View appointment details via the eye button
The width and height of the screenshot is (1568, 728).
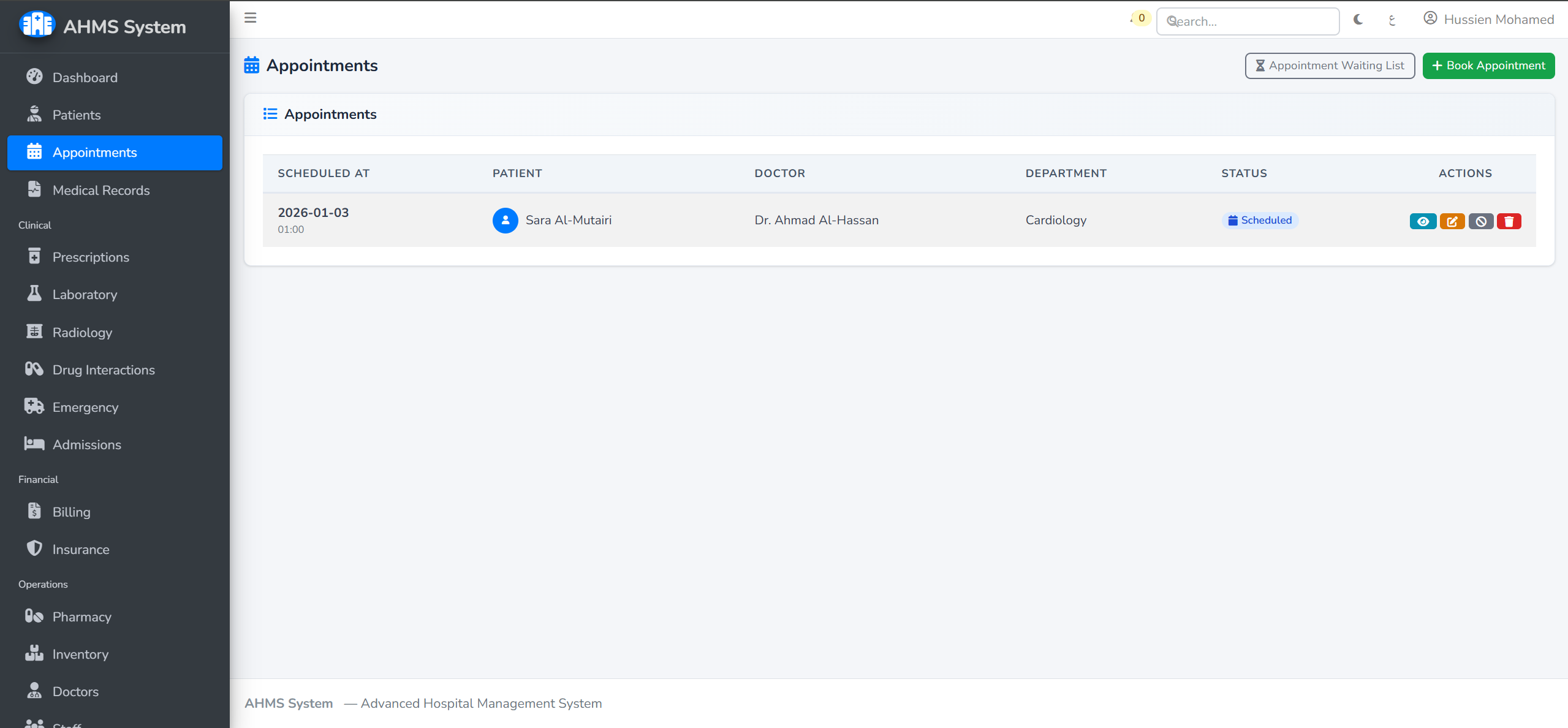tap(1423, 221)
